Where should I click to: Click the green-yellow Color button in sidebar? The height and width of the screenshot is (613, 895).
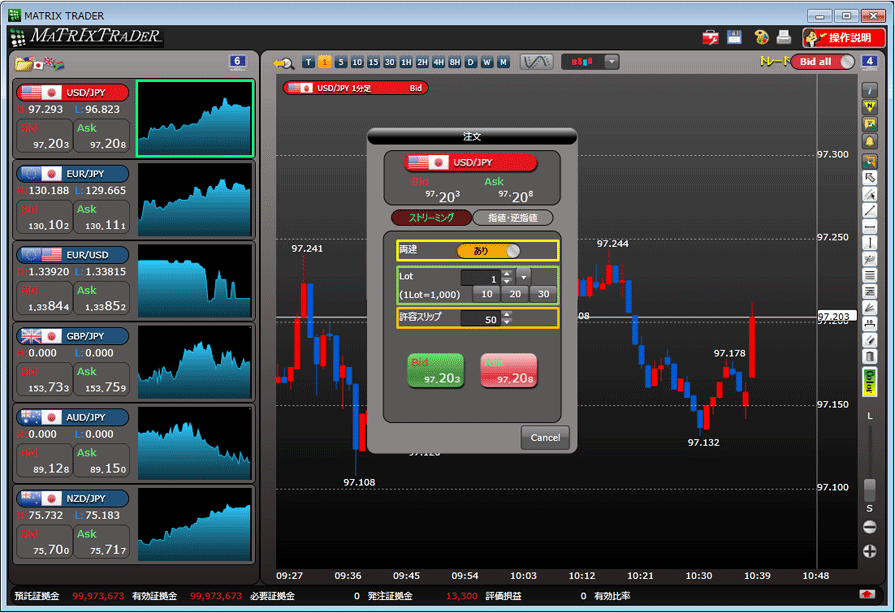click(869, 382)
